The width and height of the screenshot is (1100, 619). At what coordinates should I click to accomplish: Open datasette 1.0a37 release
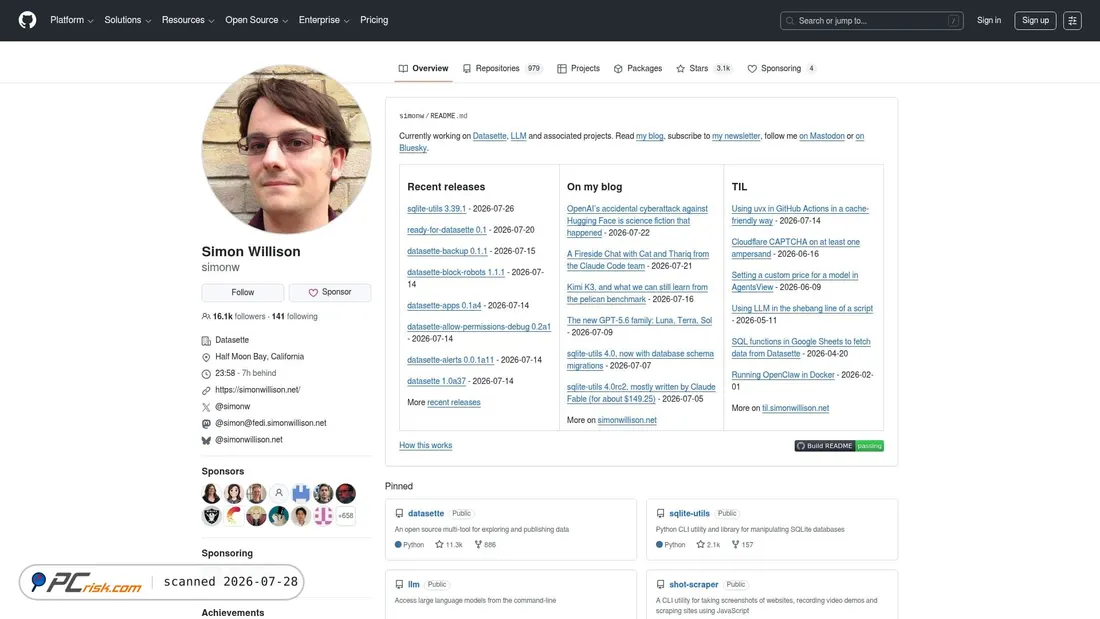[436, 381]
